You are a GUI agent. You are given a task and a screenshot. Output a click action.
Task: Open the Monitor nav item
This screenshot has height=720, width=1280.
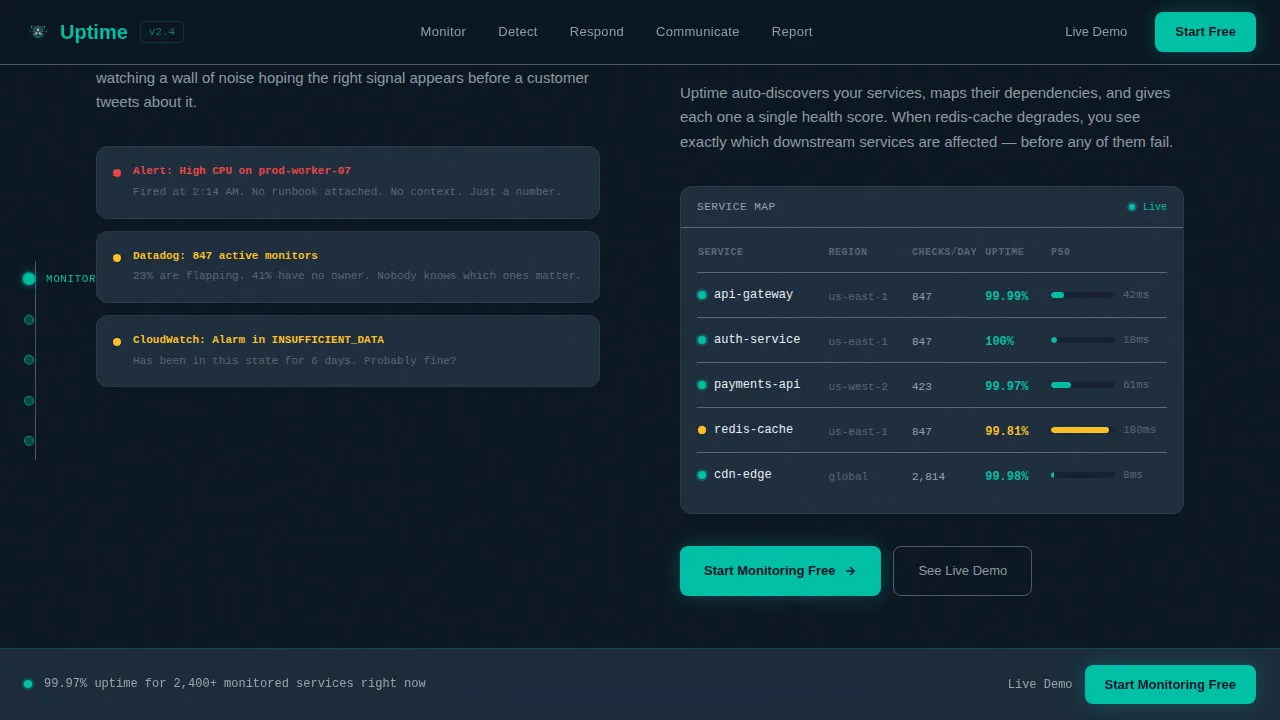[443, 32]
